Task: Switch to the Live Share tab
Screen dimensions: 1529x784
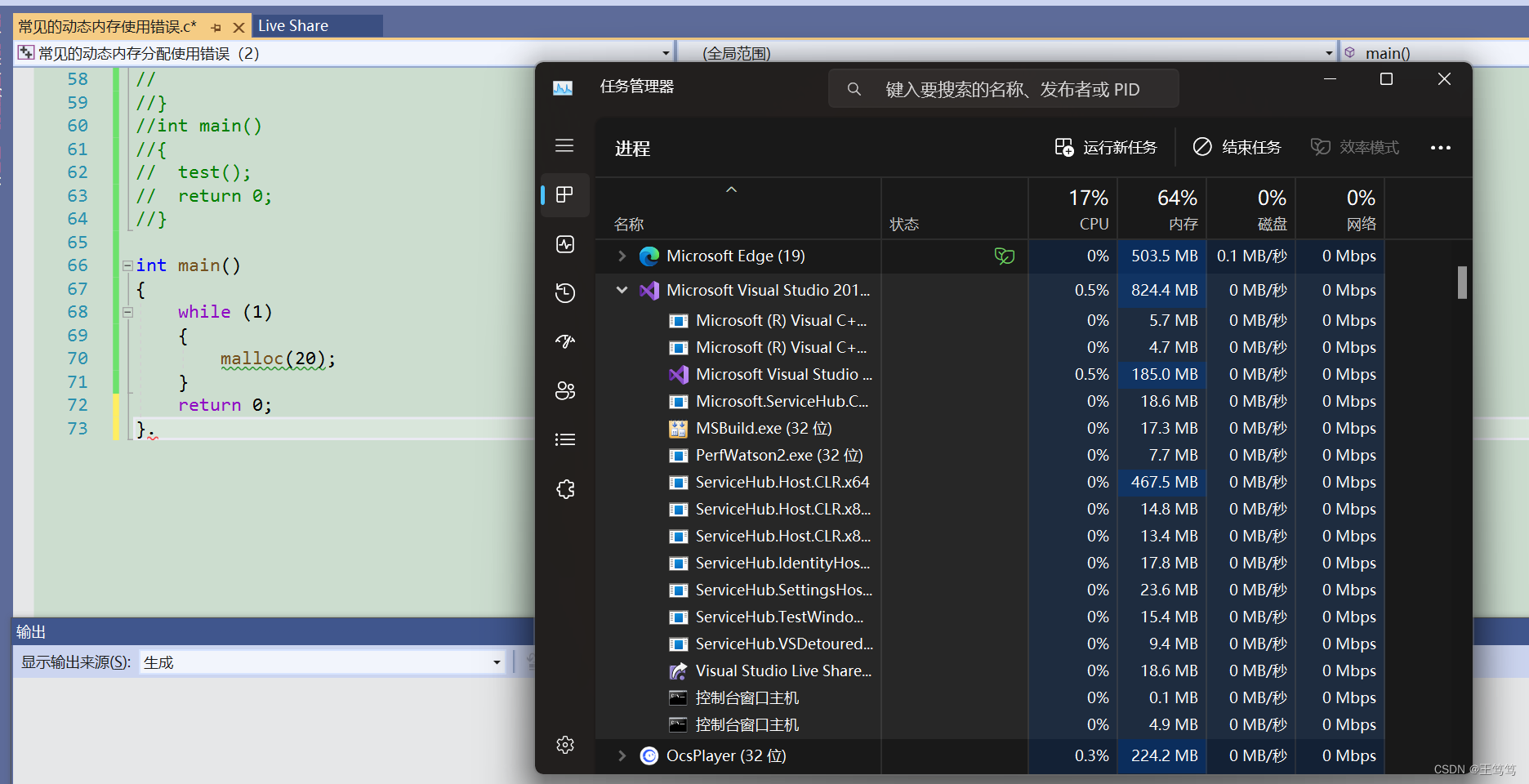Action: click(x=317, y=26)
